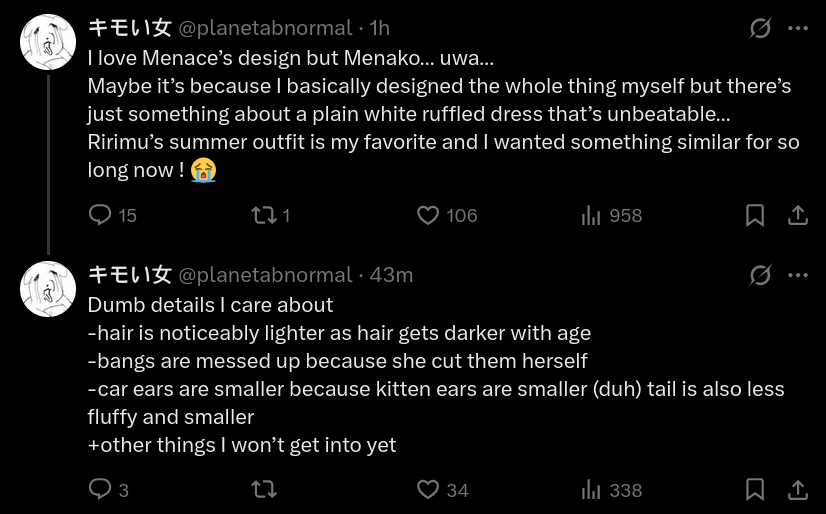The height and width of the screenshot is (514, 826).
Task: Expand more options on second tweet
Action: (798, 275)
